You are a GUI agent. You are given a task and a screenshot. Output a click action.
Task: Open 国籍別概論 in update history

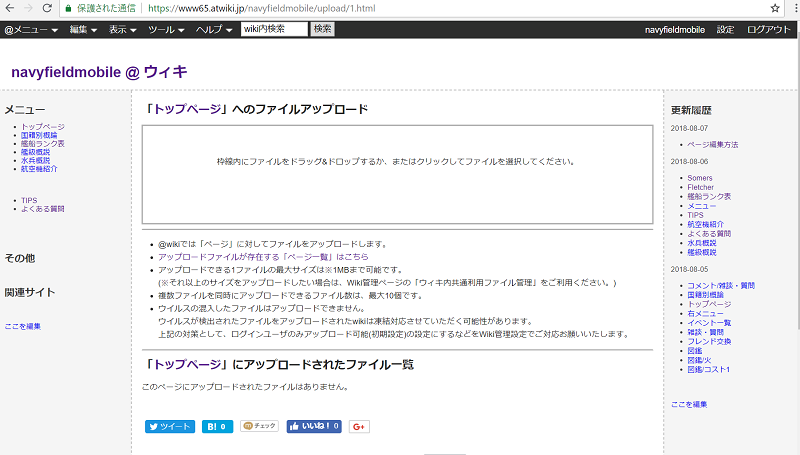(706, 295)
